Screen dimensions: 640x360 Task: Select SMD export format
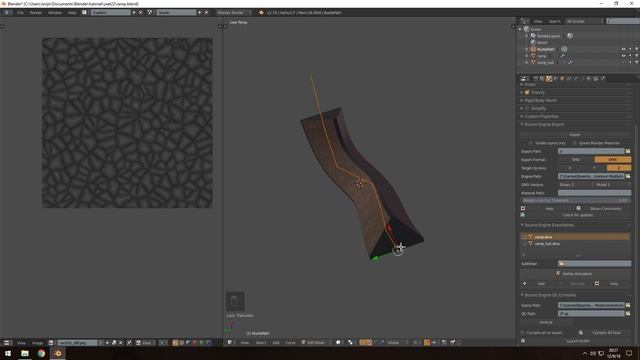click(576, 160)
